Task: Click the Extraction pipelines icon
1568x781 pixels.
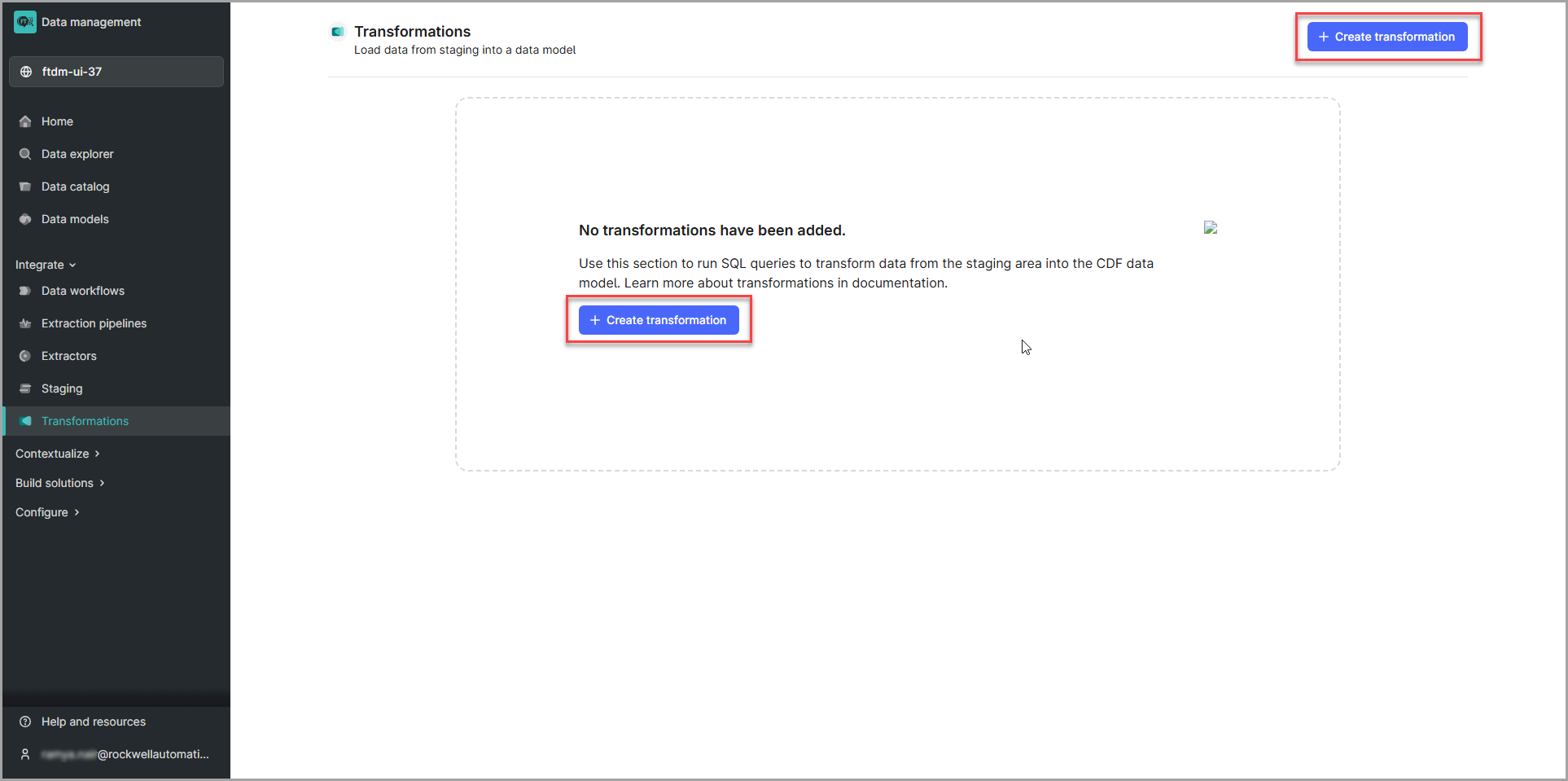Action: point(25,323)
